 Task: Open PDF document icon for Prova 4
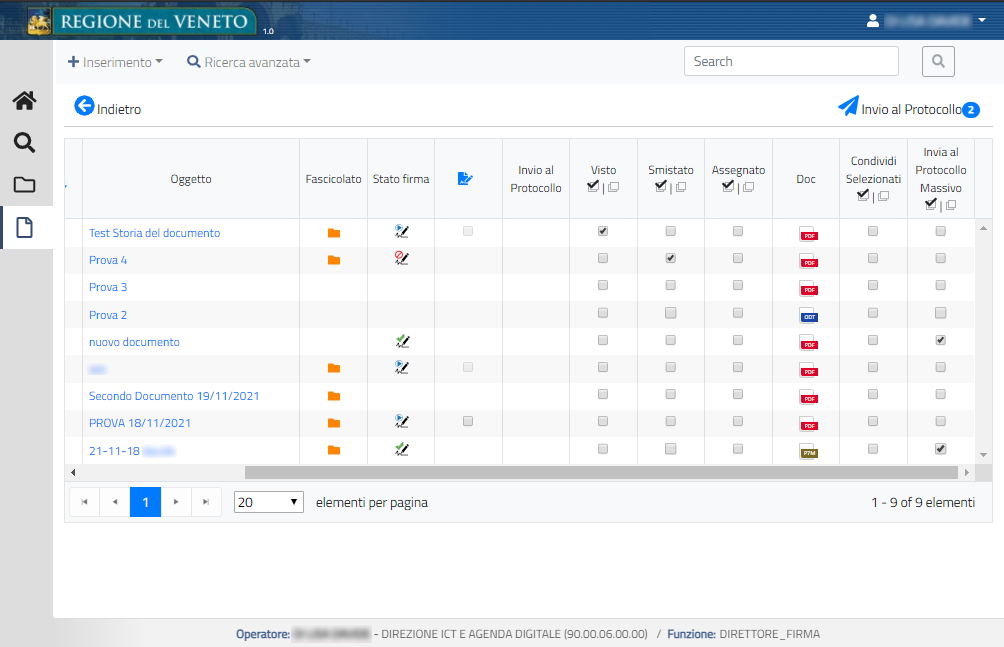(x=808, y=260)
